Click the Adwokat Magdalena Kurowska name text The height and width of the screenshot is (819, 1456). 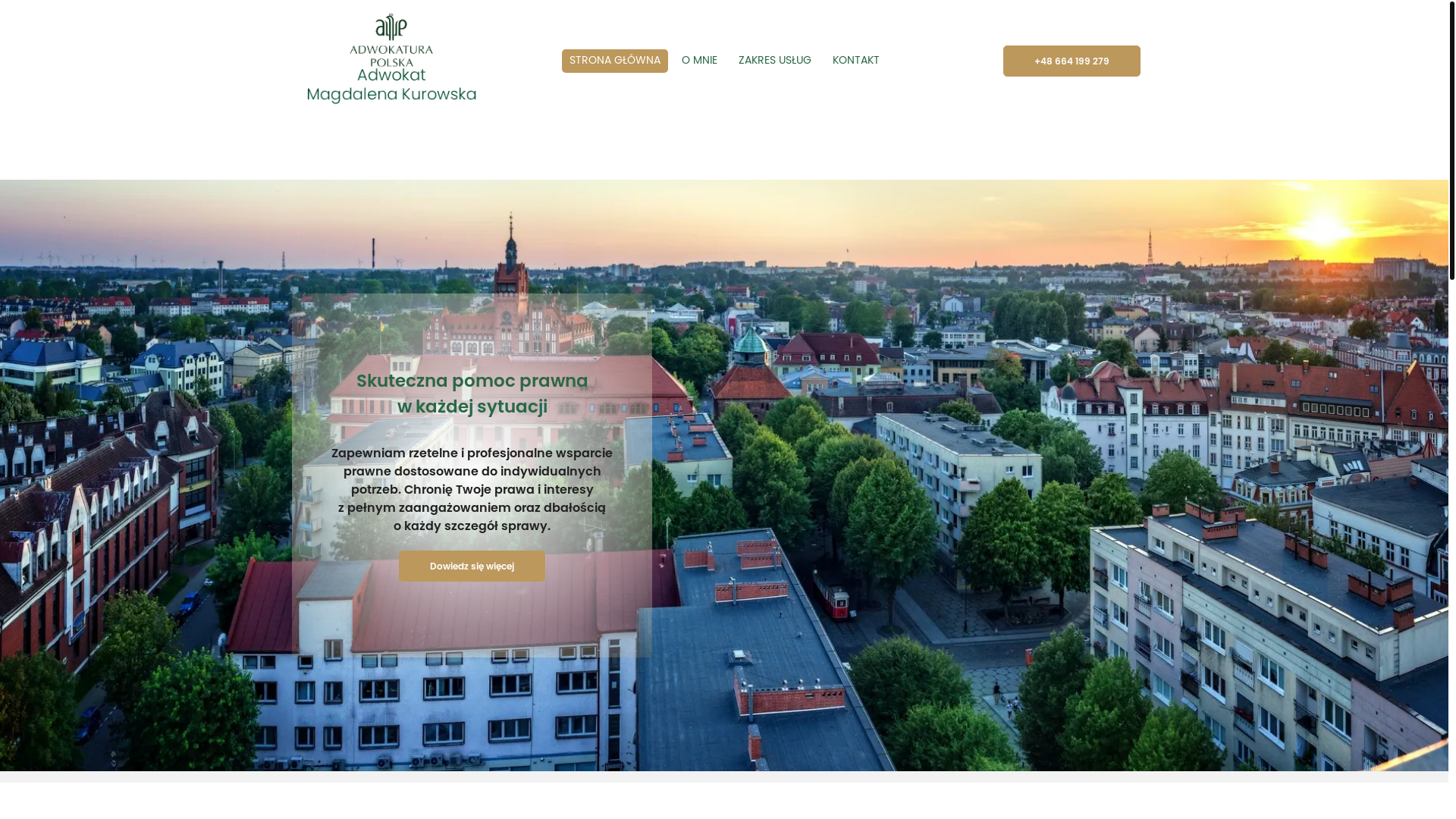click(391, 85)
